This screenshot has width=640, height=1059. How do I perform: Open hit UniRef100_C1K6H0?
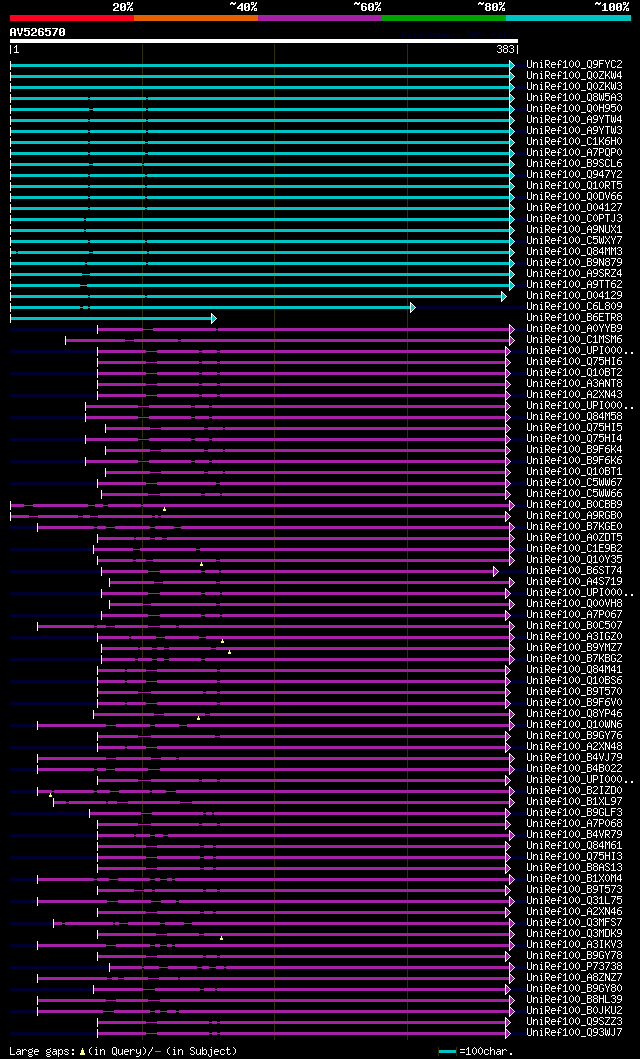tap(575, 142)
